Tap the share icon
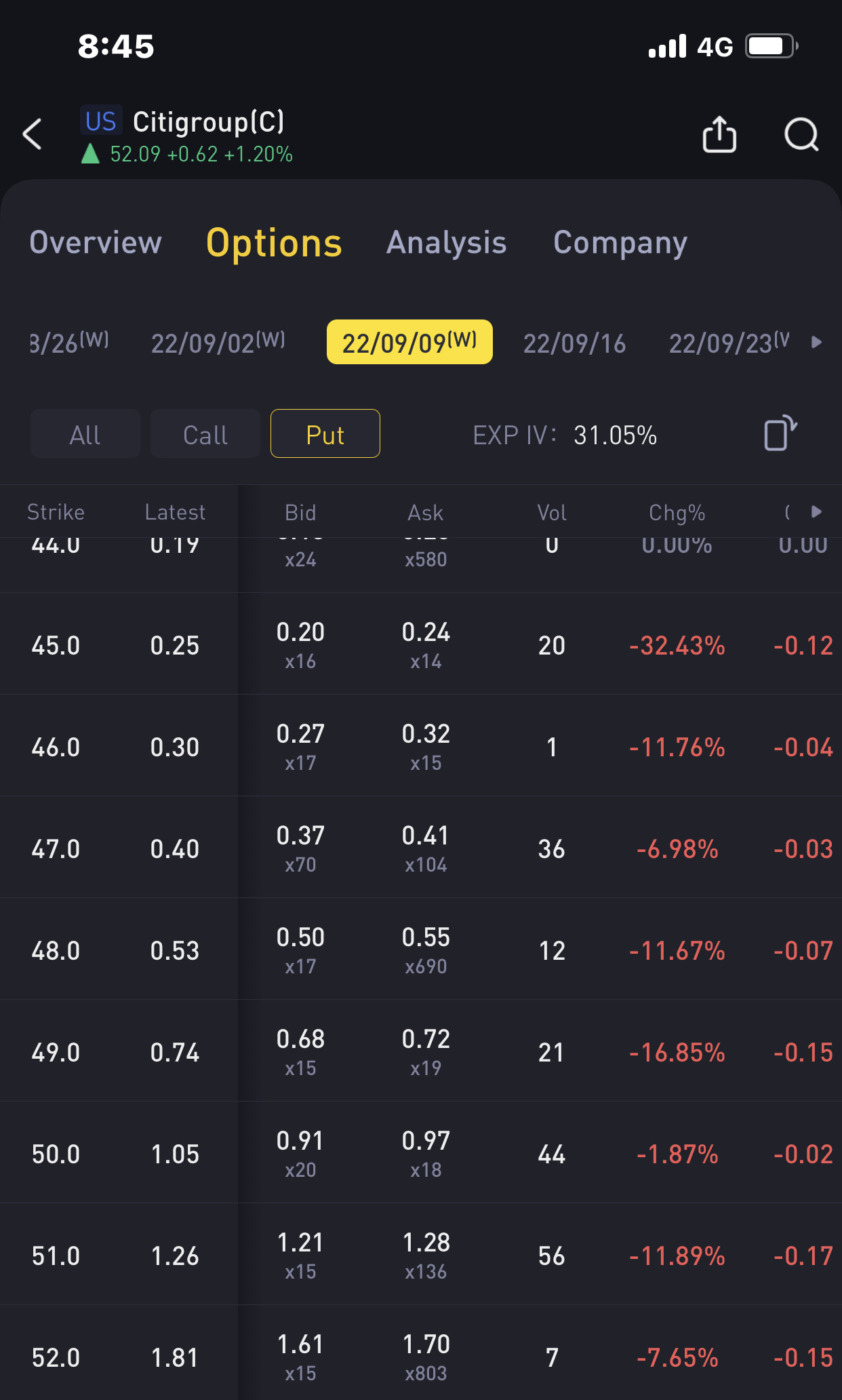 (x=719, y=134)
